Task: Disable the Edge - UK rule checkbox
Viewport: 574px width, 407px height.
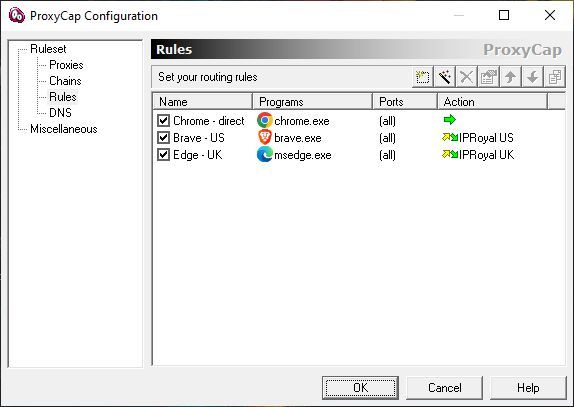Action: (163, 155)
